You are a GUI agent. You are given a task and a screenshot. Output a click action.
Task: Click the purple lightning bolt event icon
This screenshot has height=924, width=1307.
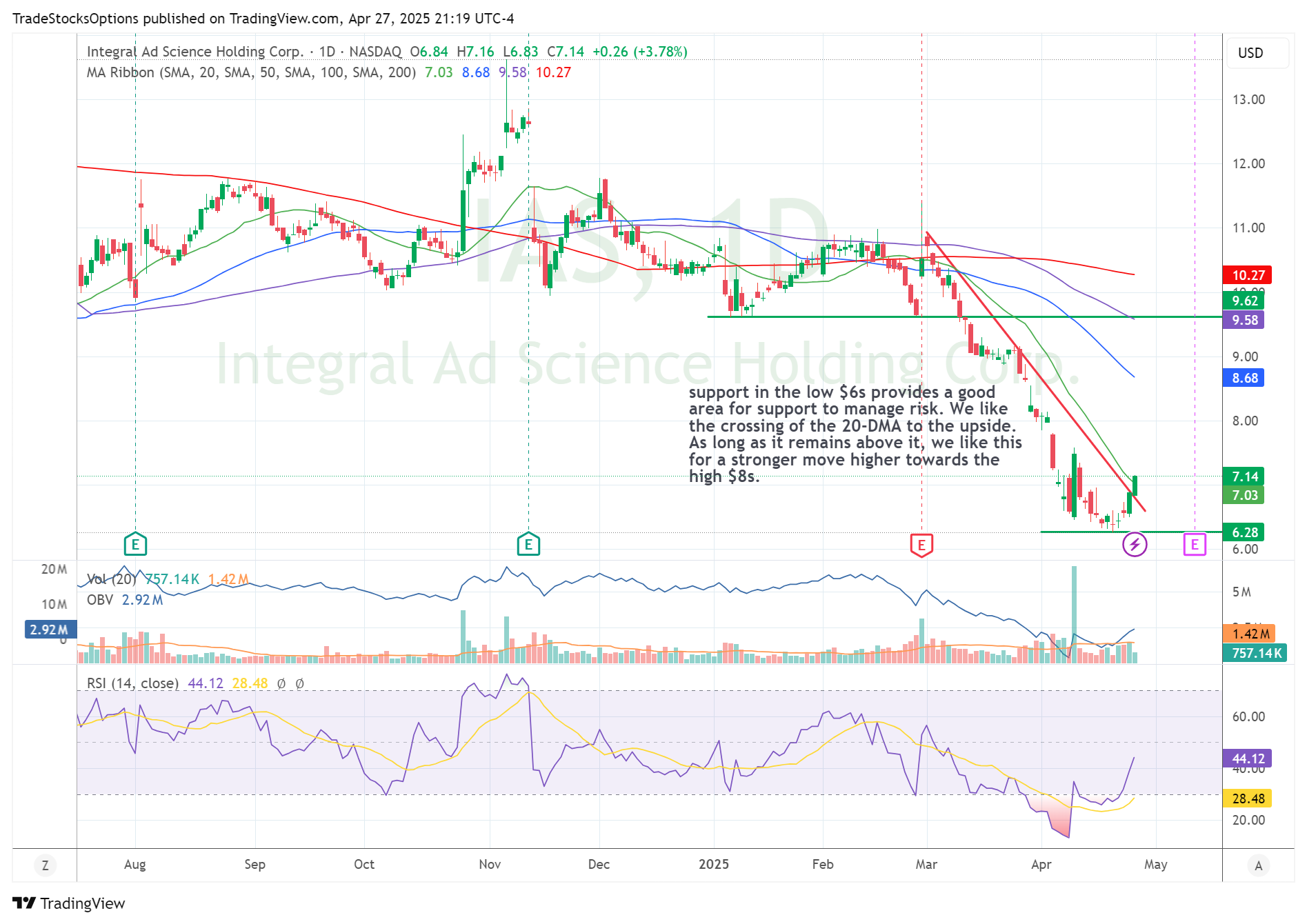[1135, 545]
